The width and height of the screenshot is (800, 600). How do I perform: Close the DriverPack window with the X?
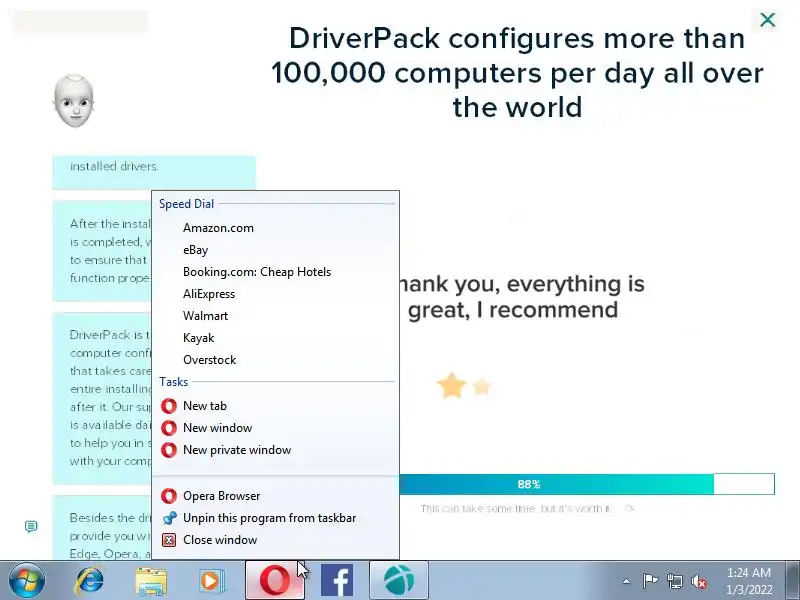click(767, 20)
